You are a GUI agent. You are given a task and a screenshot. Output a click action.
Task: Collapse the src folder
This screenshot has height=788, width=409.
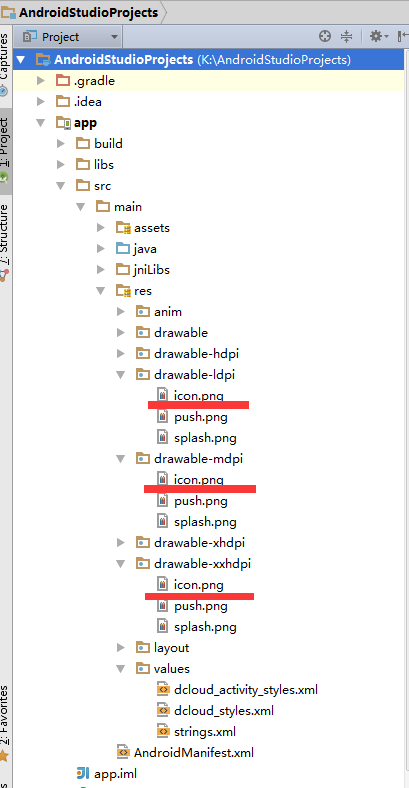tap(61, 186)
